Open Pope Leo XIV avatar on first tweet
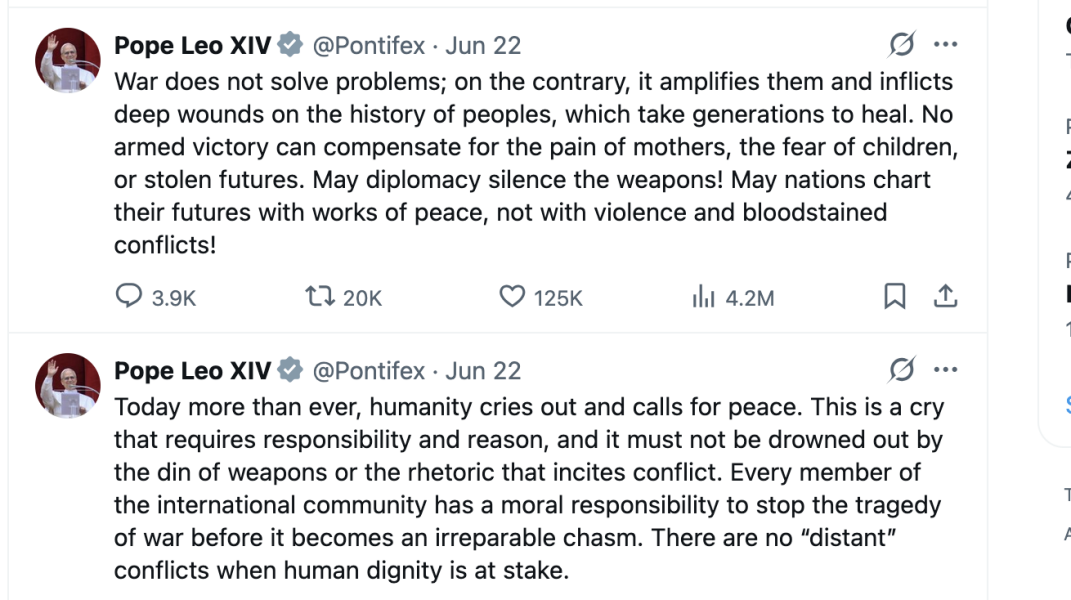Image resolution: width=1071 pixels, height=600 pixels. click(x=68, y=60)
